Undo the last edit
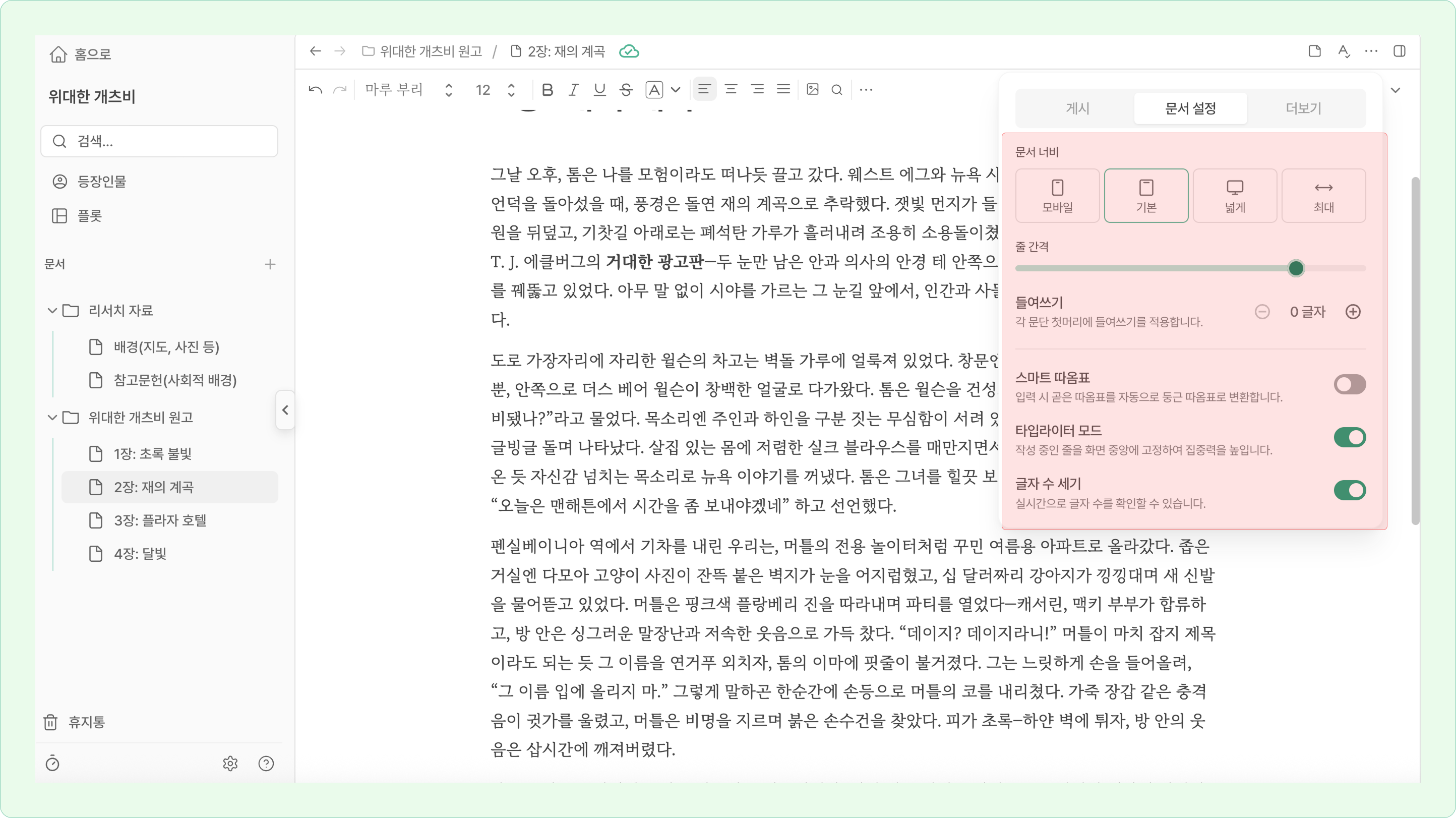This screenshot has width=1456, height=818. pyautogui.click(x=316, y=89)
